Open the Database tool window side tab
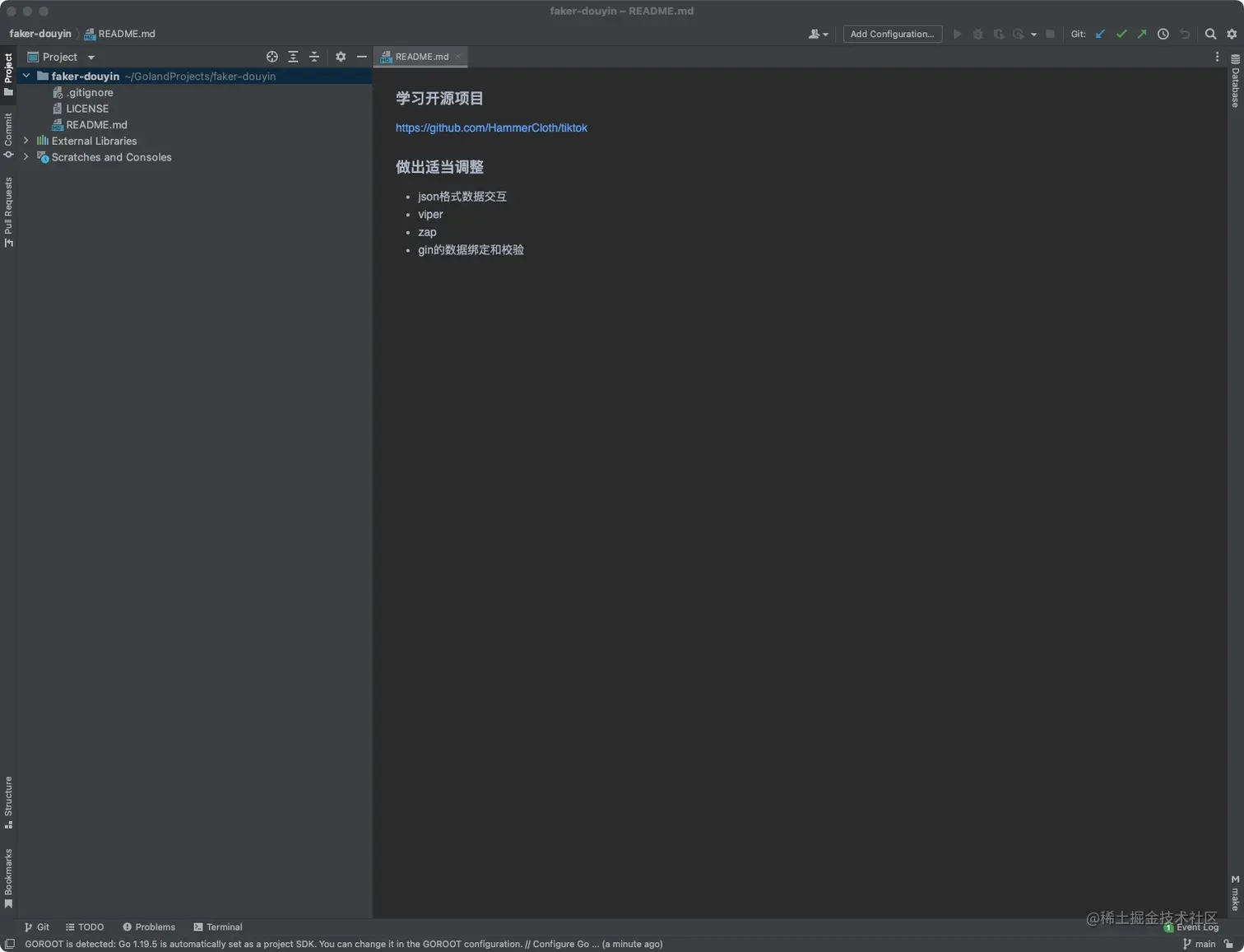This screenshot has height=952, width=1244. point(1235,81)
